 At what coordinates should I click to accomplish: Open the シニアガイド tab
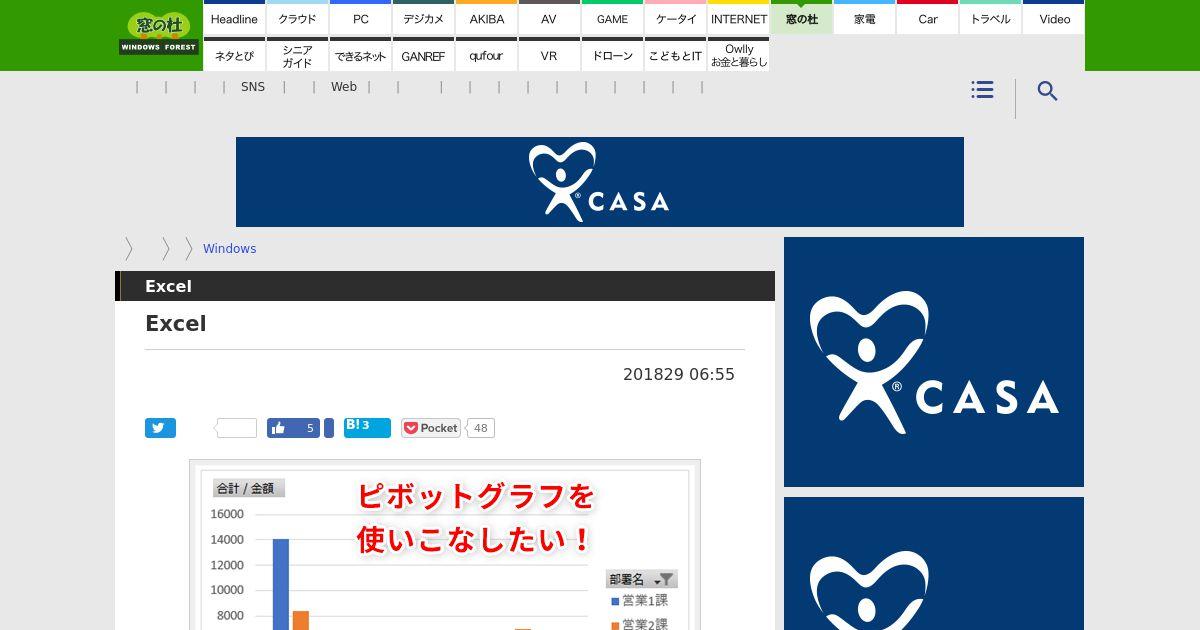[297, 54]
